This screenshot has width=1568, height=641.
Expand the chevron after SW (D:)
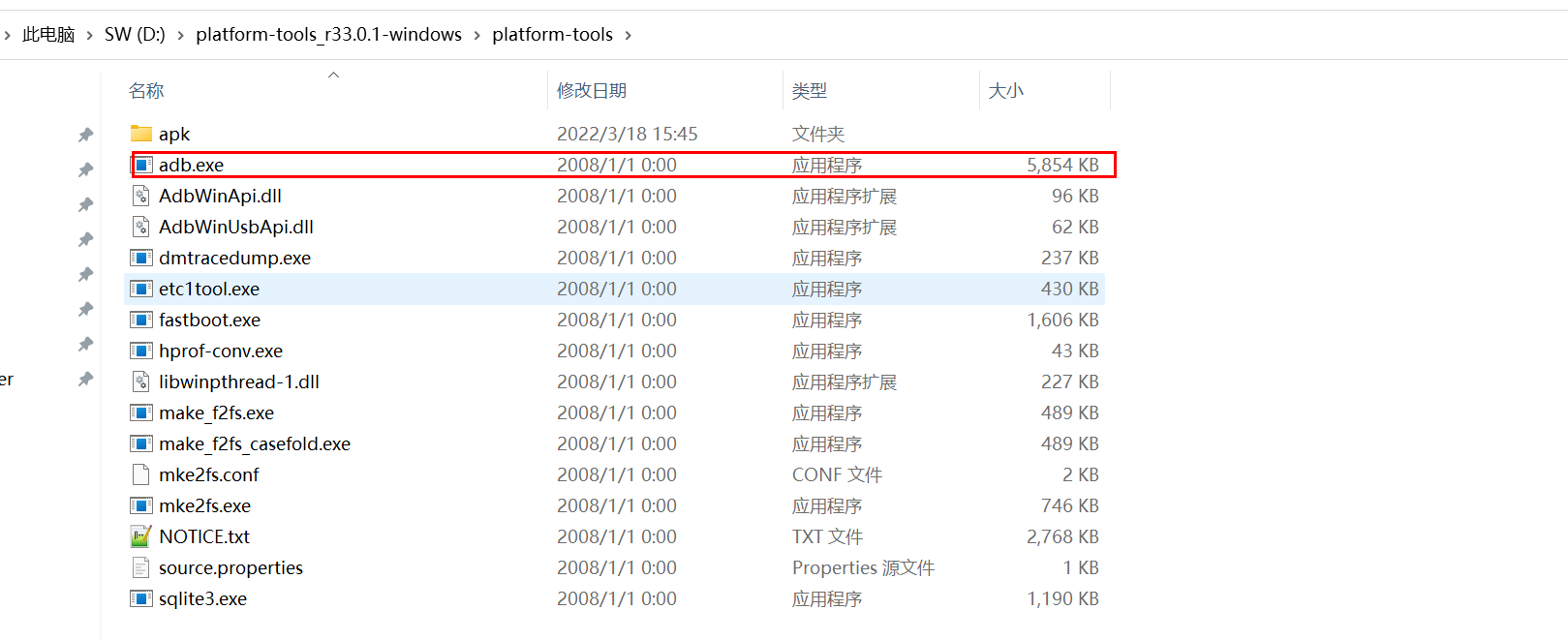[x=180, y=35]
